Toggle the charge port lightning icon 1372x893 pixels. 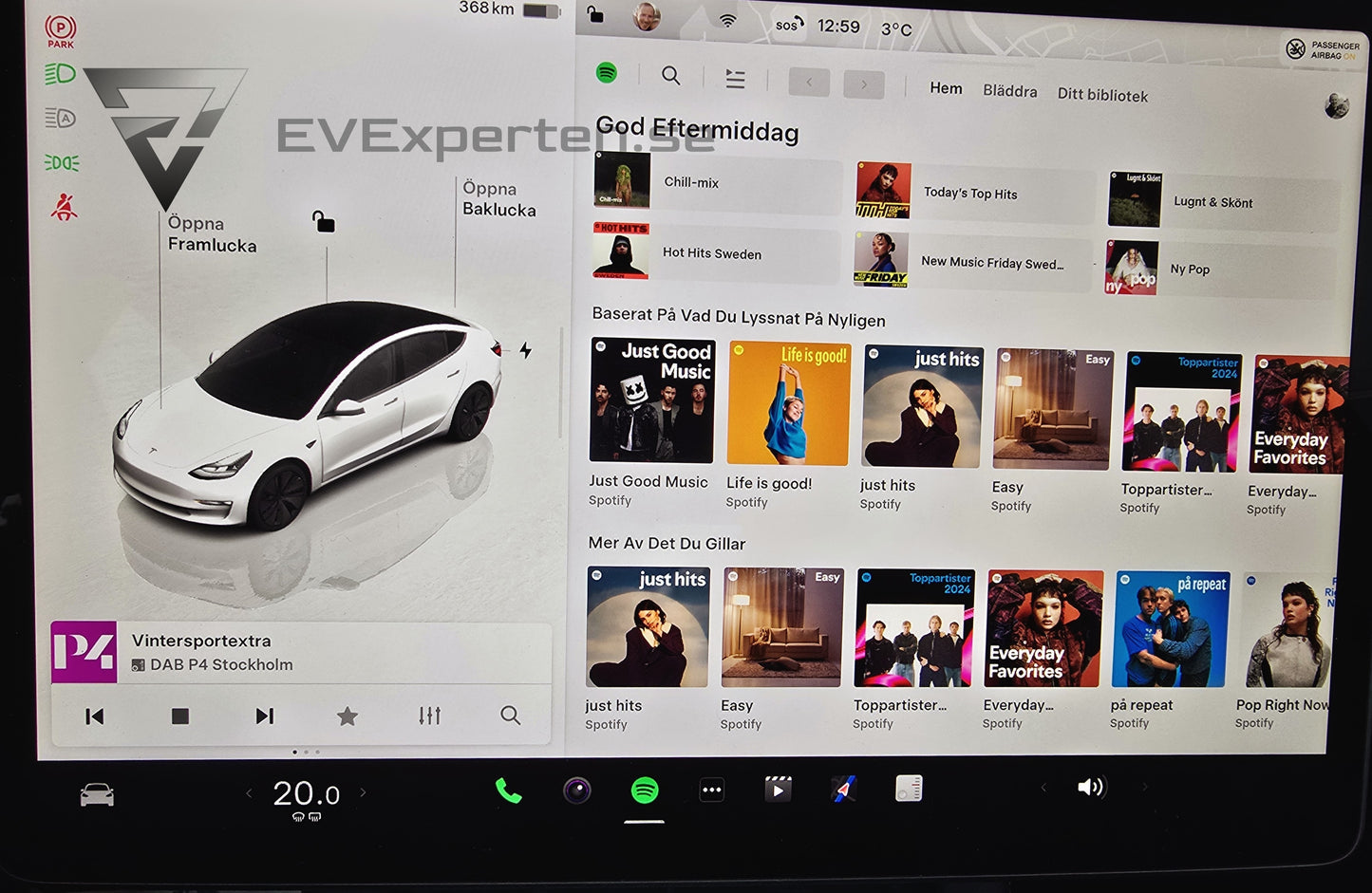525,350
